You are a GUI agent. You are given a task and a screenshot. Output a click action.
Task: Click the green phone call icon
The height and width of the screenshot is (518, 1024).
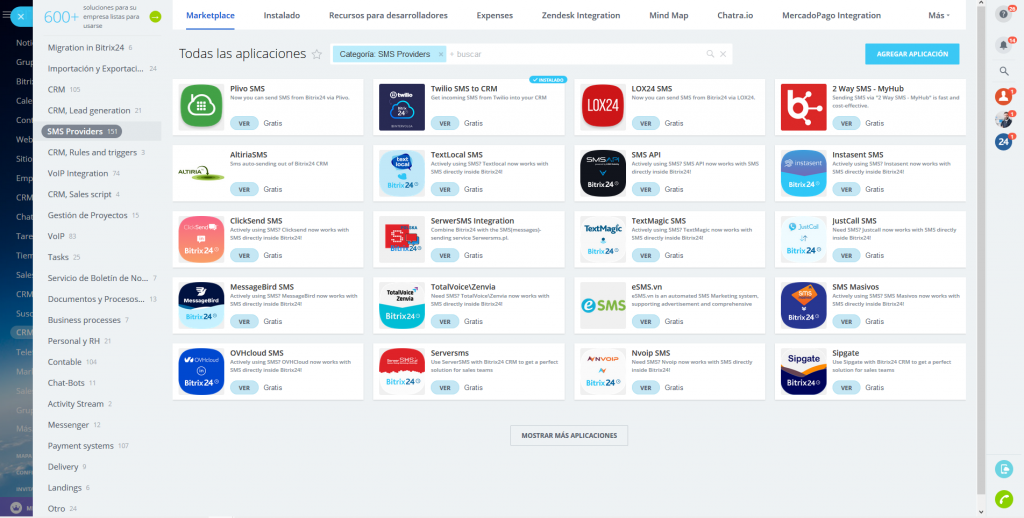(x=1004, y=499)
